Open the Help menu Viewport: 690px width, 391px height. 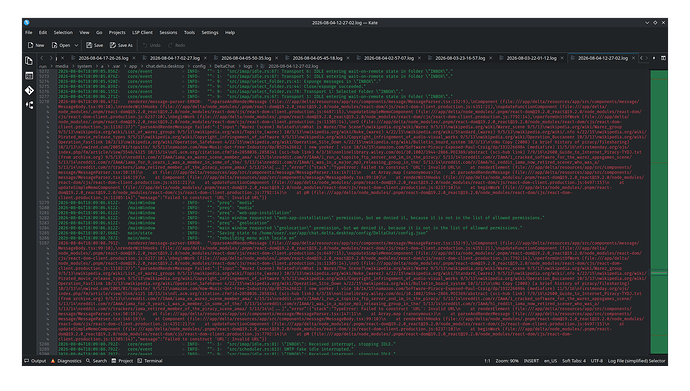click(230, 33)
